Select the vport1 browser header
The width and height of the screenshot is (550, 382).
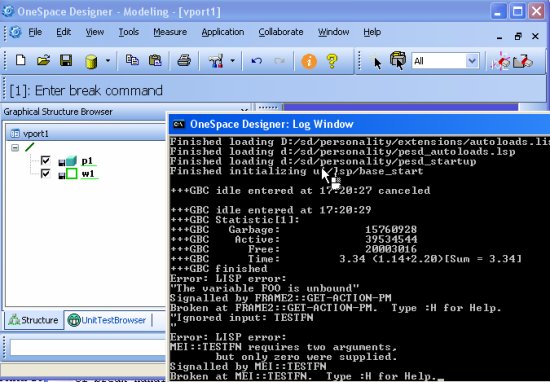[86, 134]
